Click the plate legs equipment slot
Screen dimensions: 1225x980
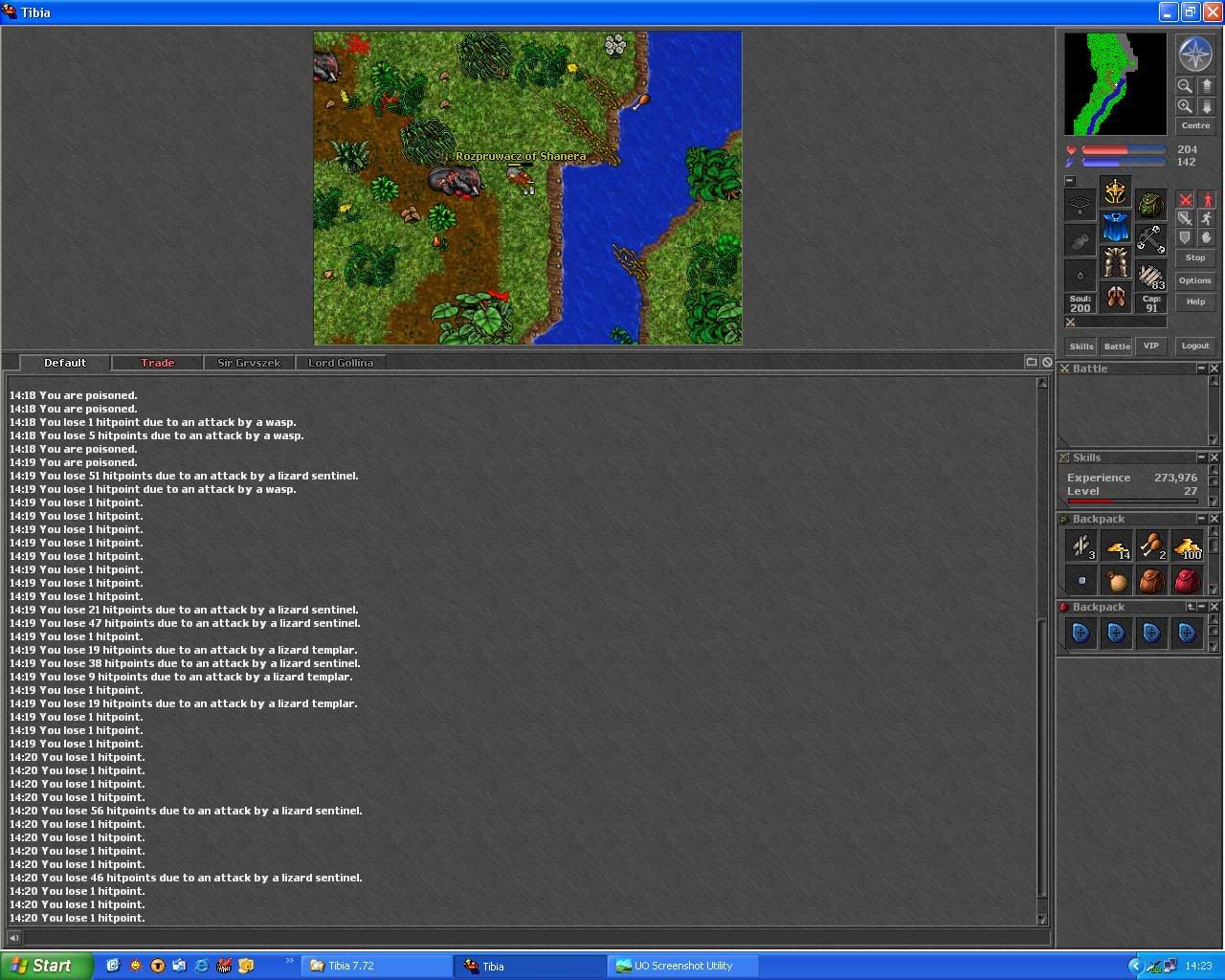(1115, 262)
